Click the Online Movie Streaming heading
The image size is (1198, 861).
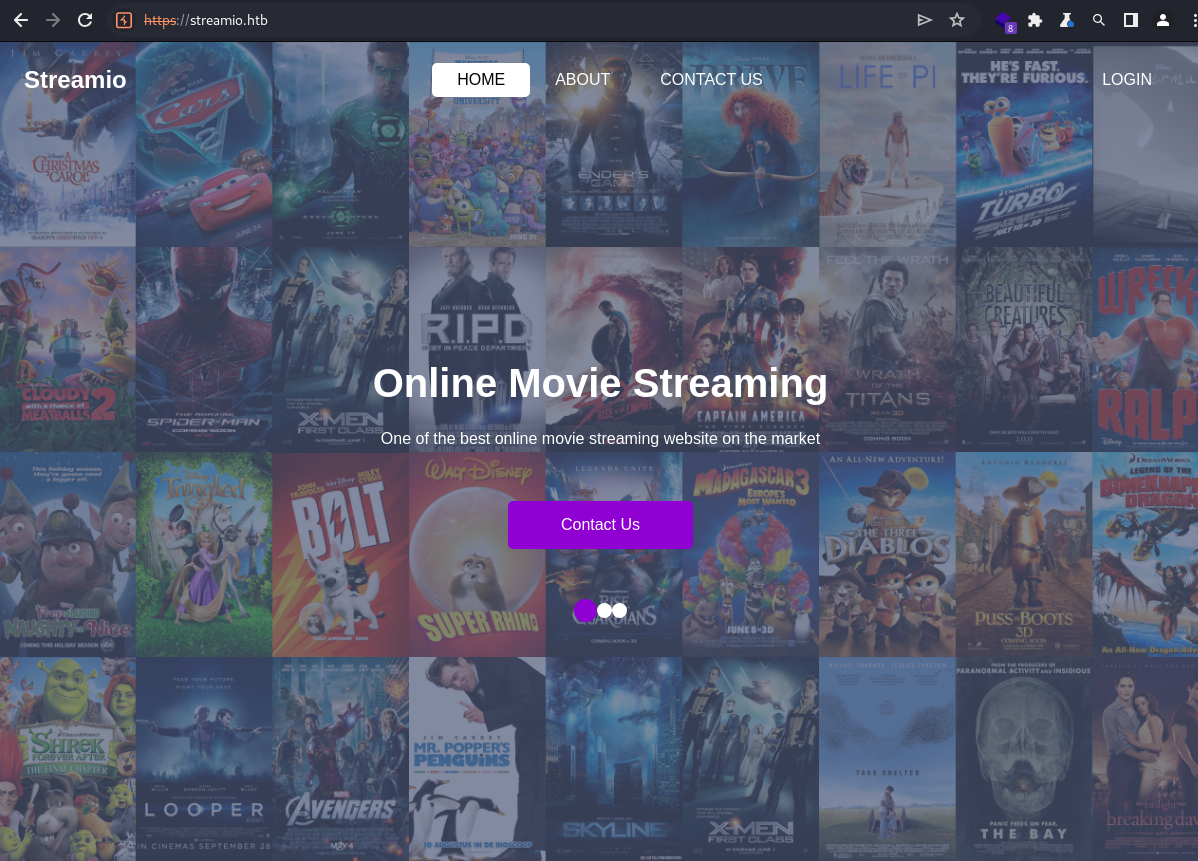point(600,383)
